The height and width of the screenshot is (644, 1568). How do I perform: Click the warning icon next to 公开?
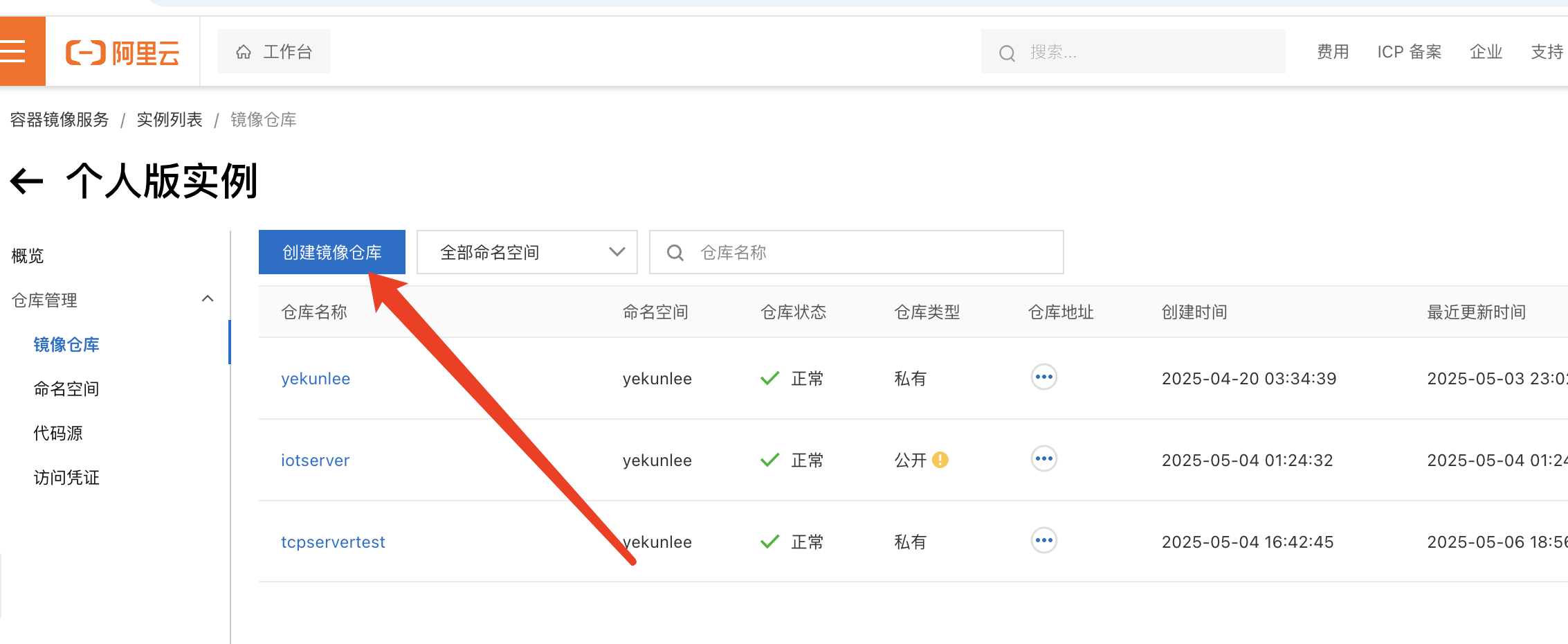pyautogui.click(x=940, y=460)
